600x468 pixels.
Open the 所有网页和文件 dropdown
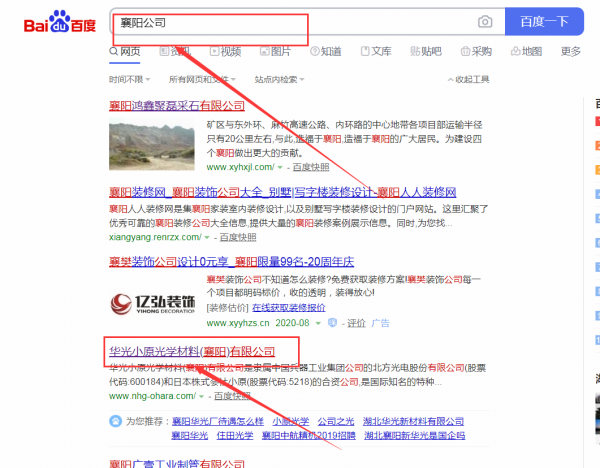coord(202,79)
